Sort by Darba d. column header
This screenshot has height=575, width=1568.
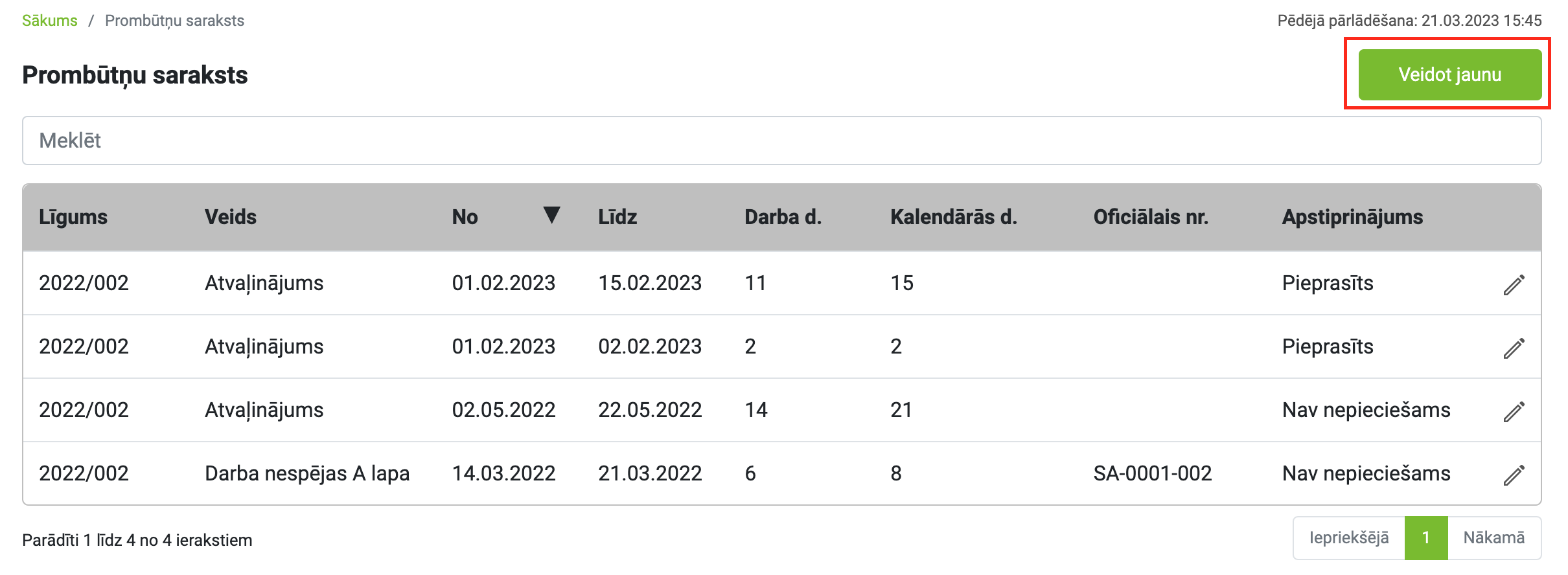coord(783,217)
